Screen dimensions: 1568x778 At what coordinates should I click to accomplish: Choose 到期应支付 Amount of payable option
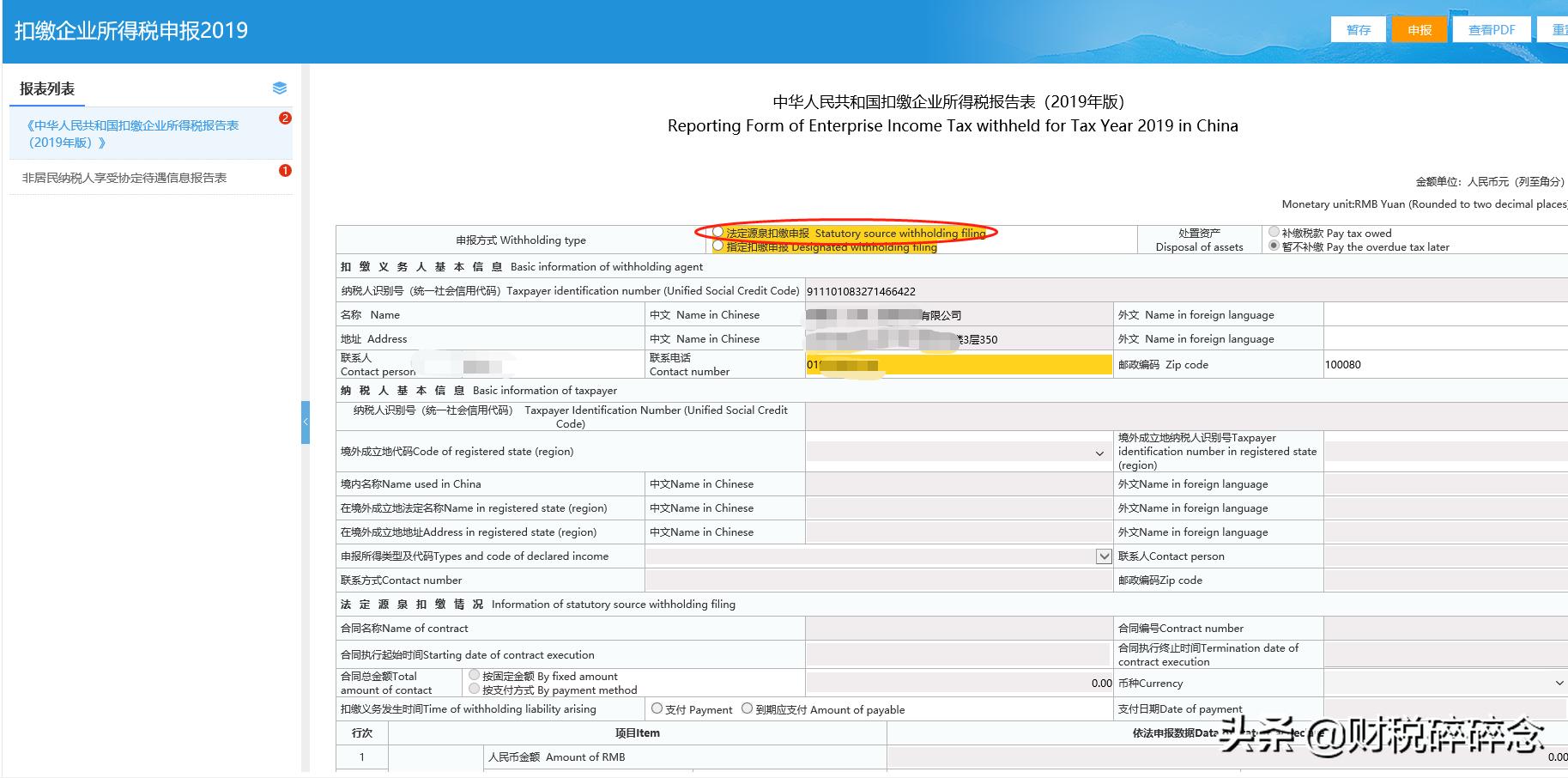[748, 708]
